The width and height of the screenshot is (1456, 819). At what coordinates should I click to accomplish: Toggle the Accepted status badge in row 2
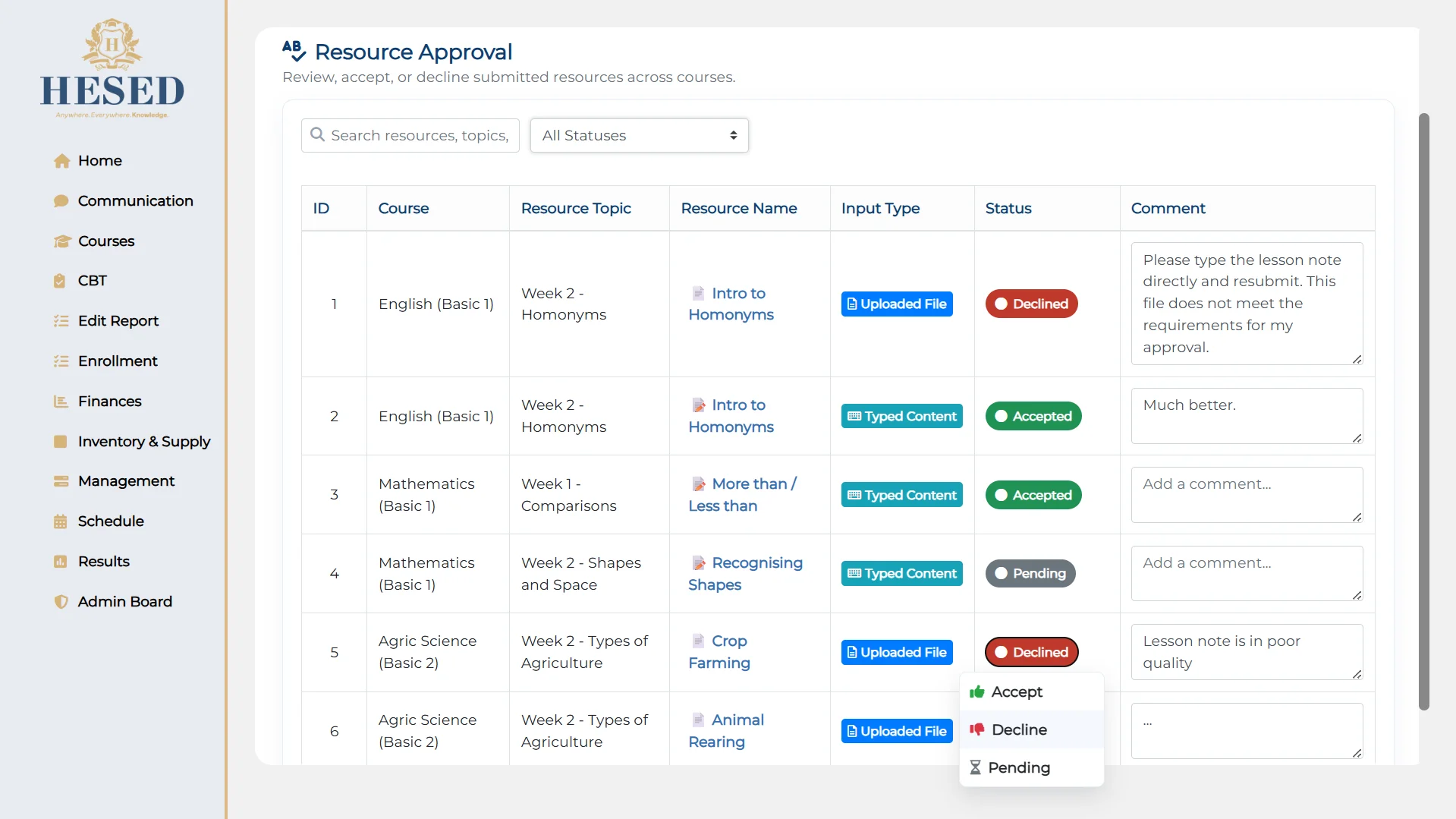click(x=1033, y=416)
